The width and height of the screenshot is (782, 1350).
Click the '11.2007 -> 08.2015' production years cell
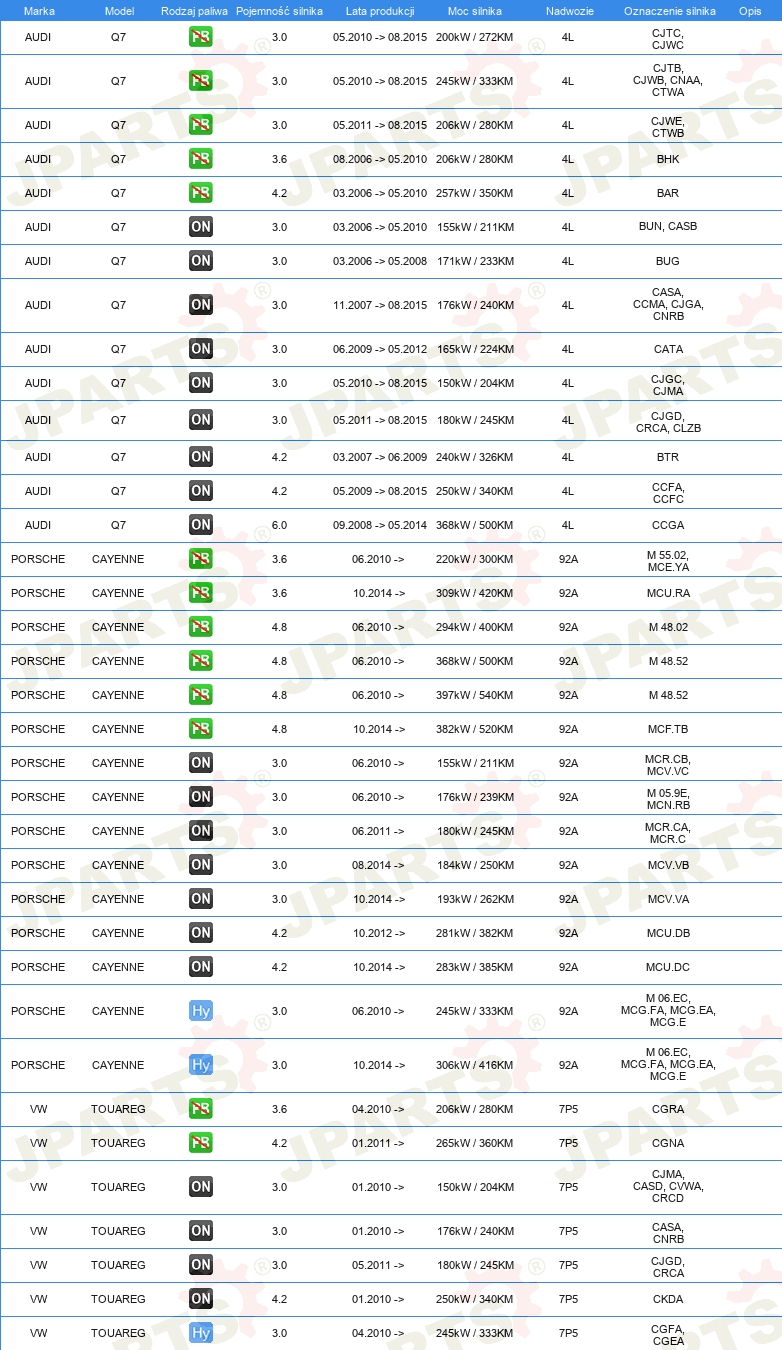[380, 305]
